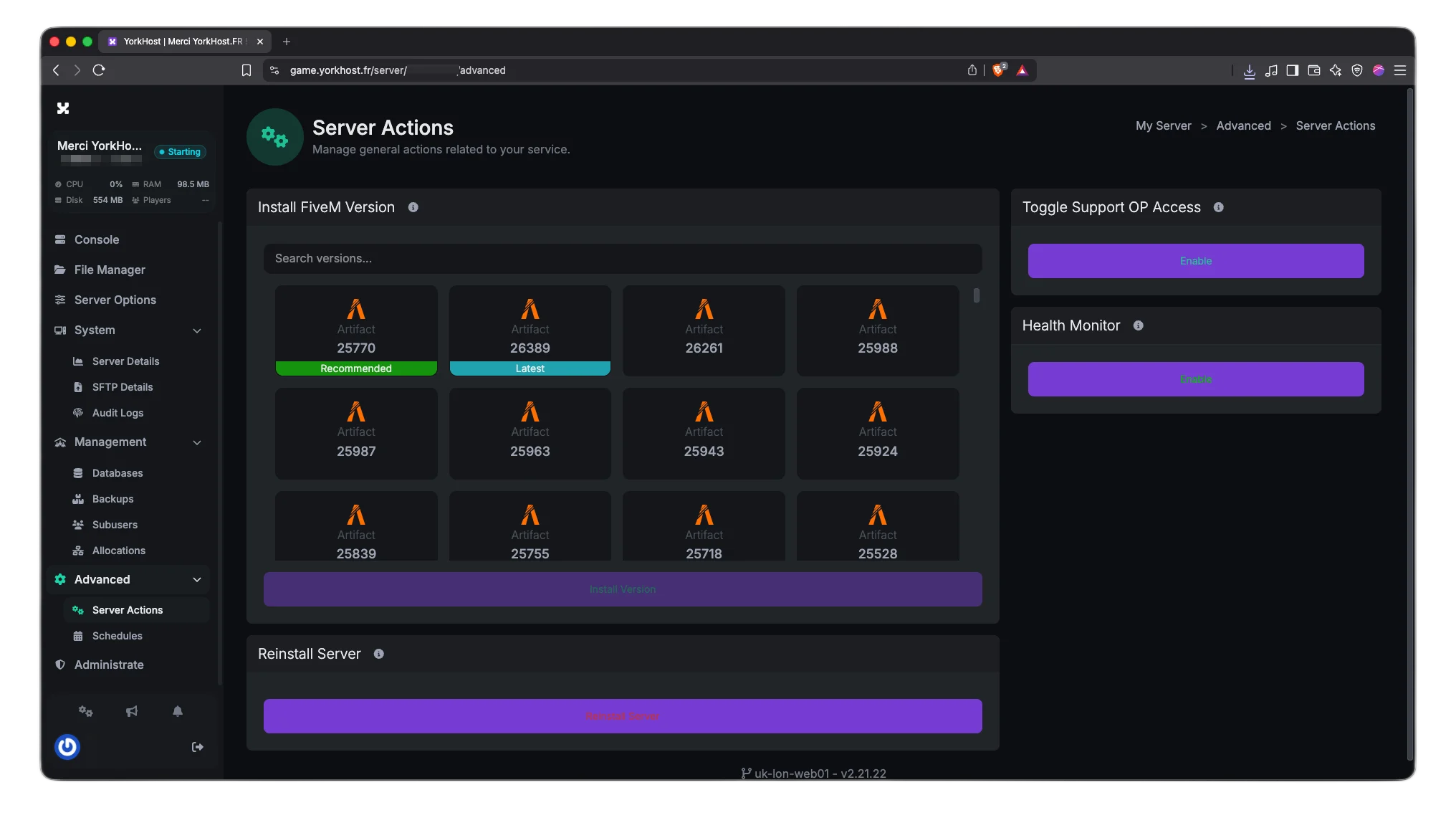The image size is (1456, 833).
Task: Click the Search versions input field
Action: 622,259
